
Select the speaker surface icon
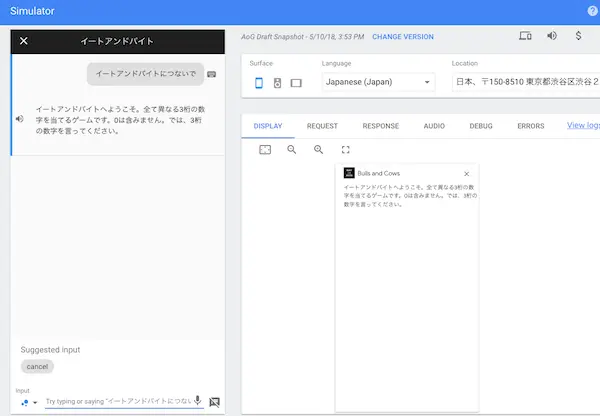277,82
